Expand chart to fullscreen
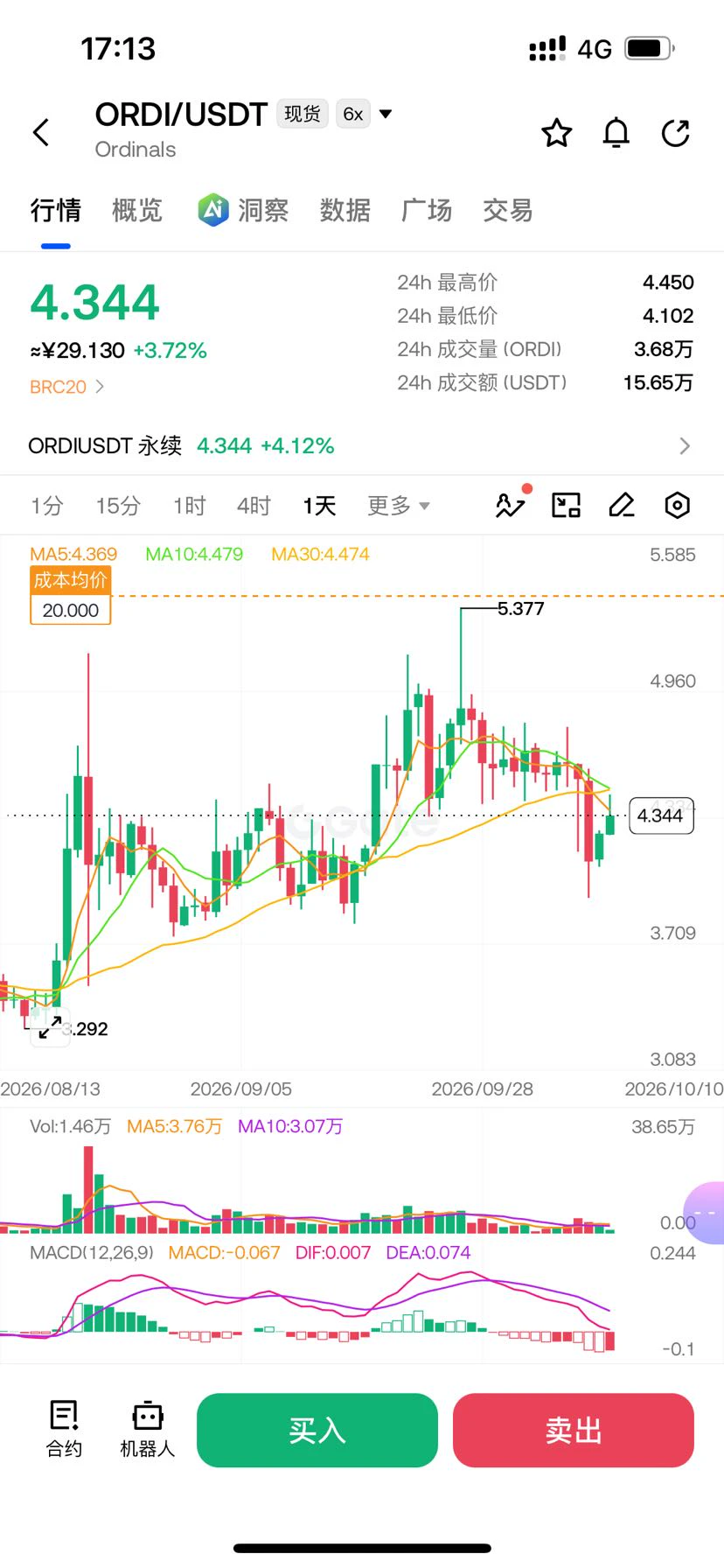The width and height of the screenshot is (724, 1568). point(50,1027)
